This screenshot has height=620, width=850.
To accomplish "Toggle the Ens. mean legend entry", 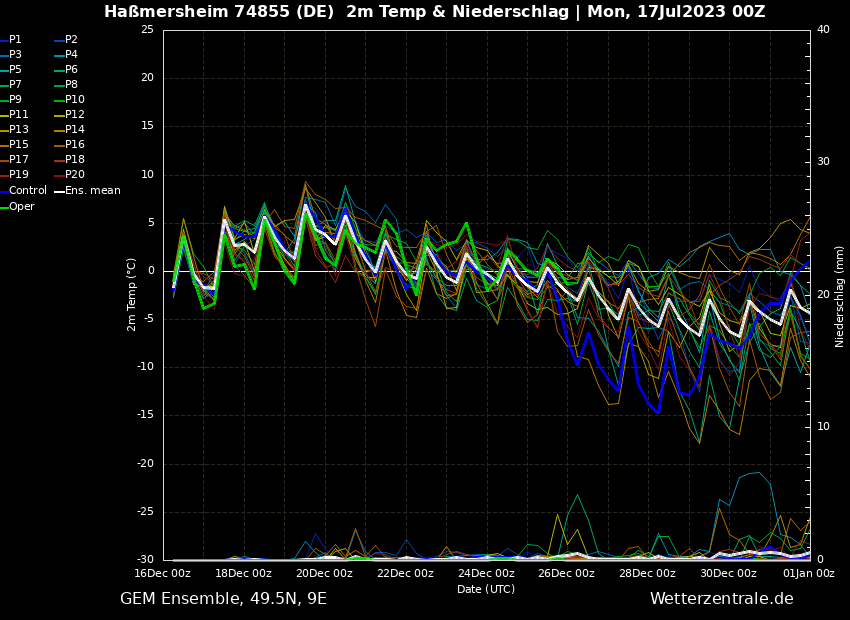I will [92, 190].
